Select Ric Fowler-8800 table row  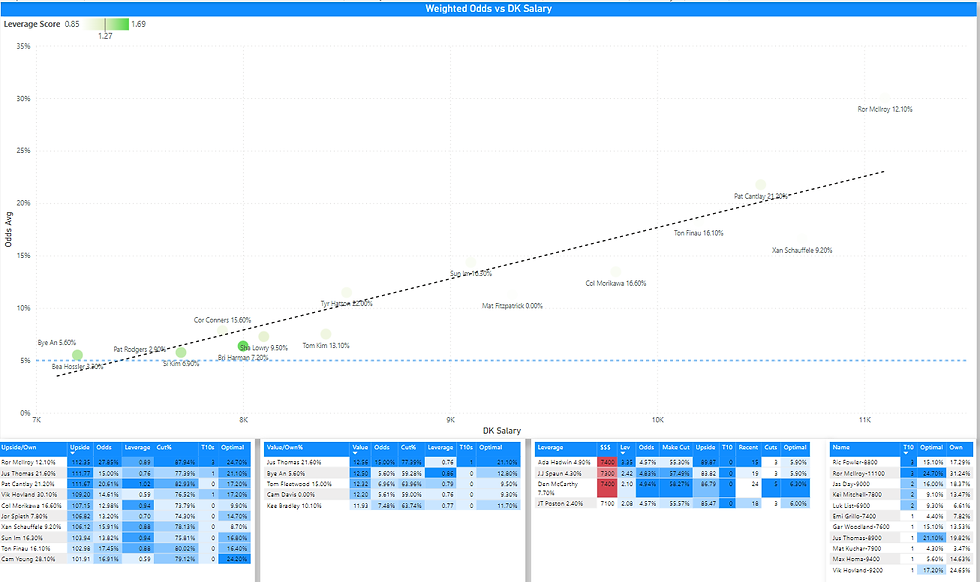click(901, 463)
